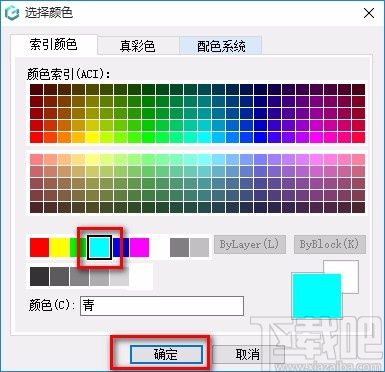Screen dimensions: 385x372
Task: Pick bright green in upper palette's bottom row
Action: coord(148,137)
